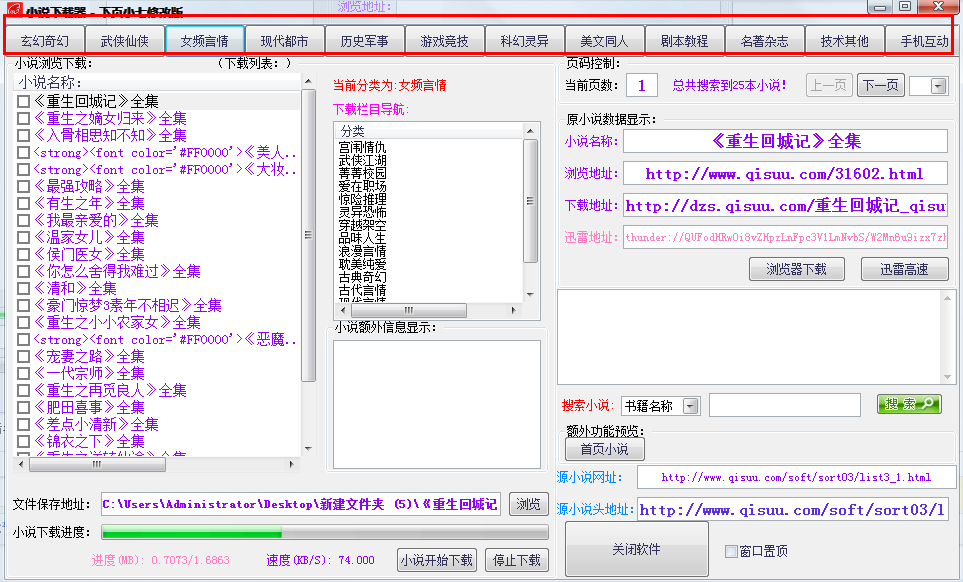Click the 源小说网址 field
This screenshot has width=963, height=582.
tap(797, 477)
